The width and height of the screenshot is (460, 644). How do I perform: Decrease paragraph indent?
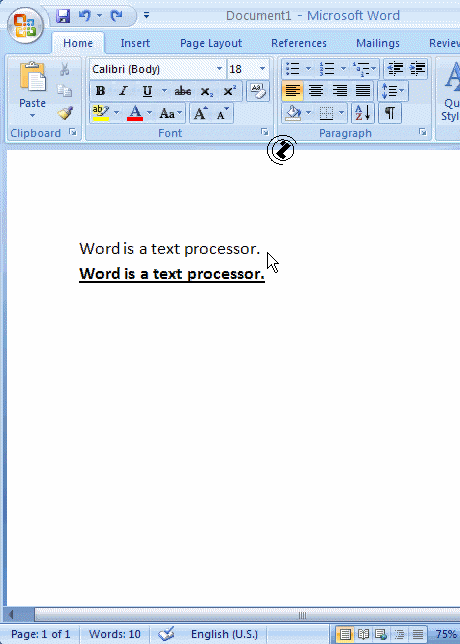pyautogui.click(x=395, y=69)
